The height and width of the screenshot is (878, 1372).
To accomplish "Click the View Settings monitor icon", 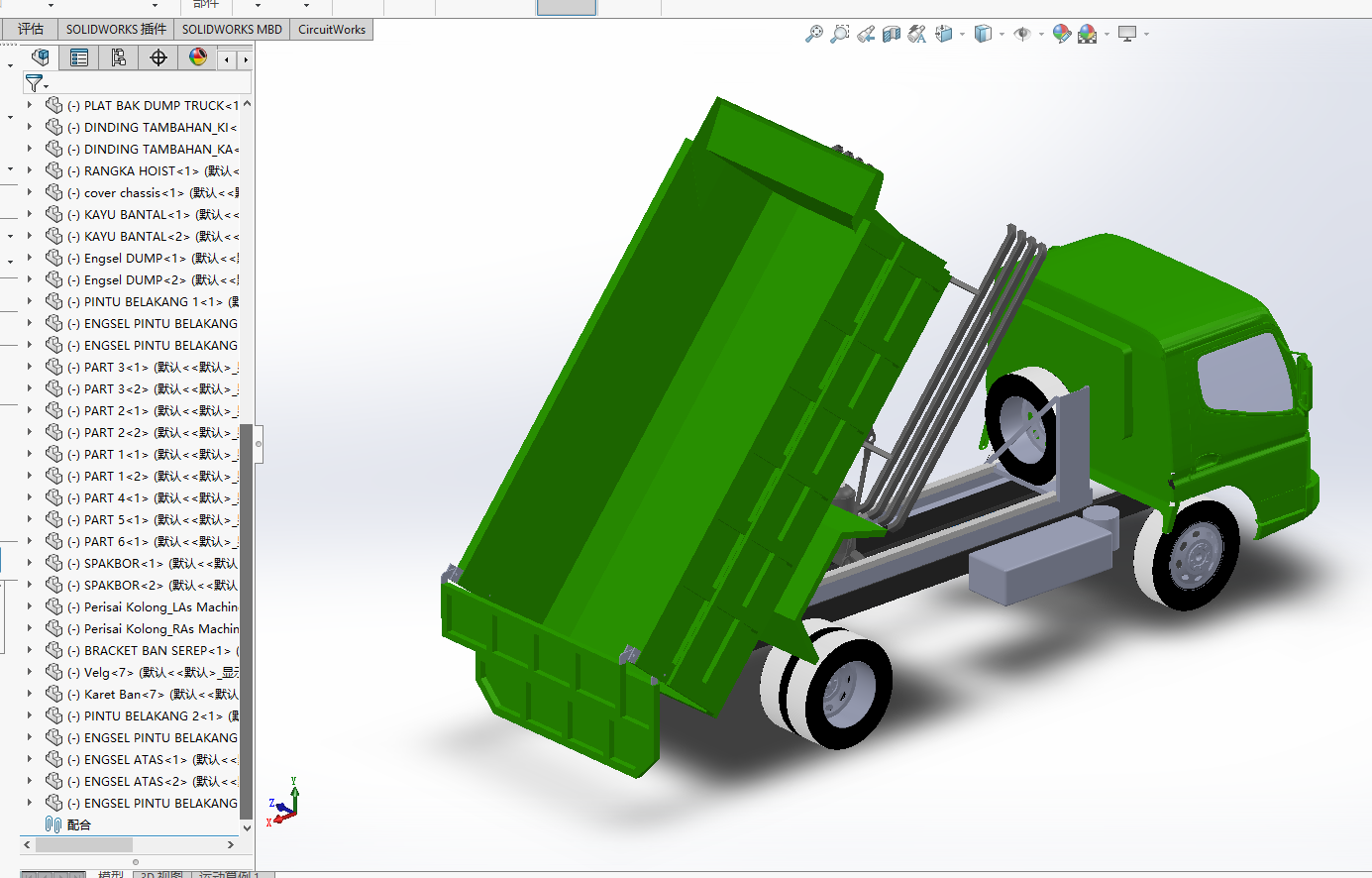I will tap(1127, 34).
